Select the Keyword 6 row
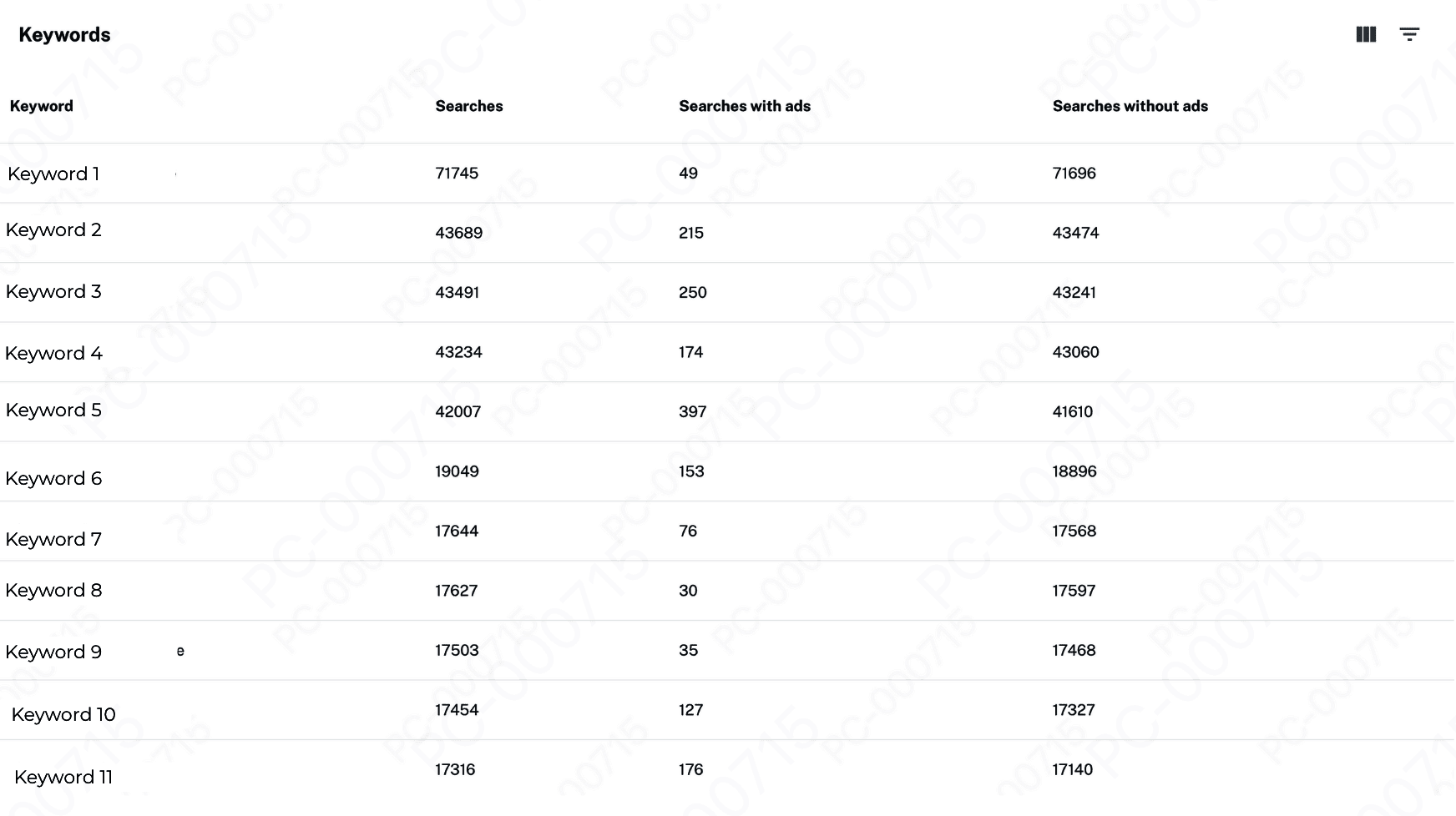Viewport: 1456px width, 816px height. (53, 478)
